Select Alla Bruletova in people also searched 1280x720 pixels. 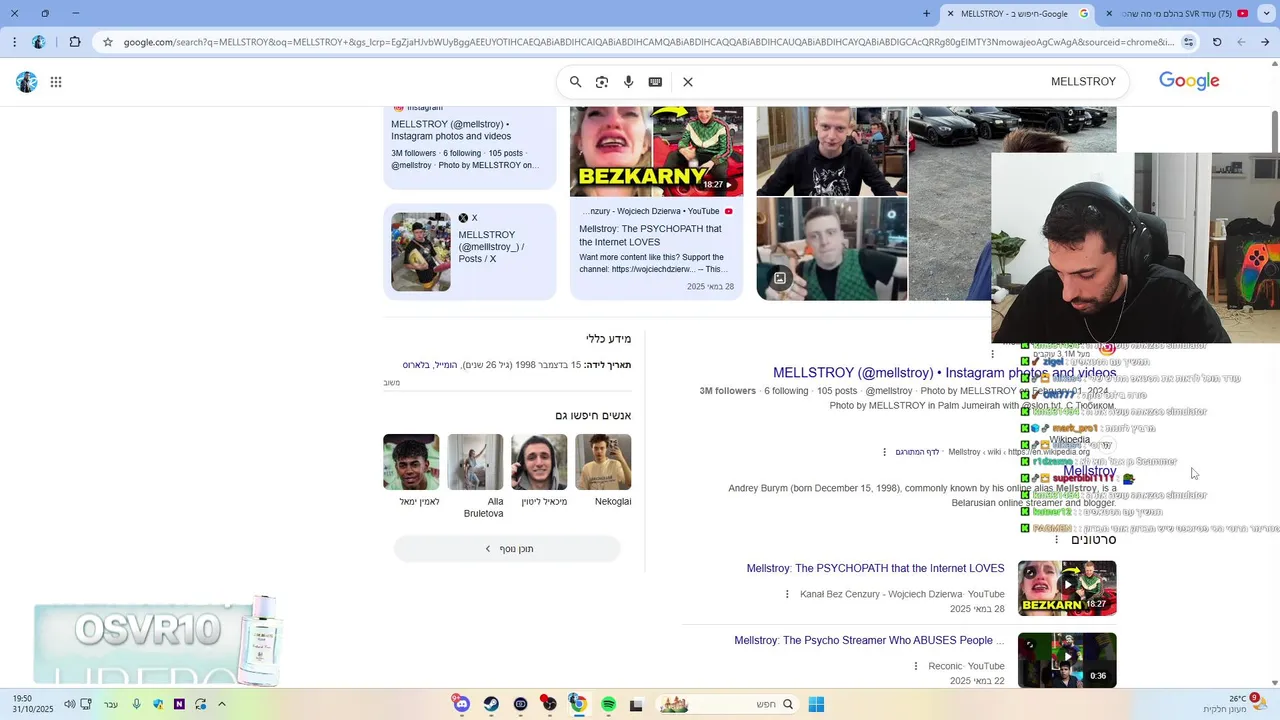(476, 476)
